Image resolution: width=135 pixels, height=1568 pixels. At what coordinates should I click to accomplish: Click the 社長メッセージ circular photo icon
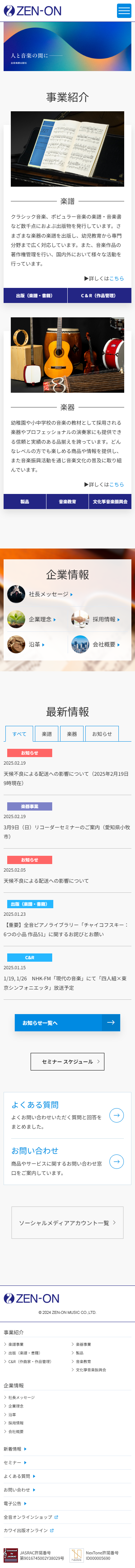(16, 593)
